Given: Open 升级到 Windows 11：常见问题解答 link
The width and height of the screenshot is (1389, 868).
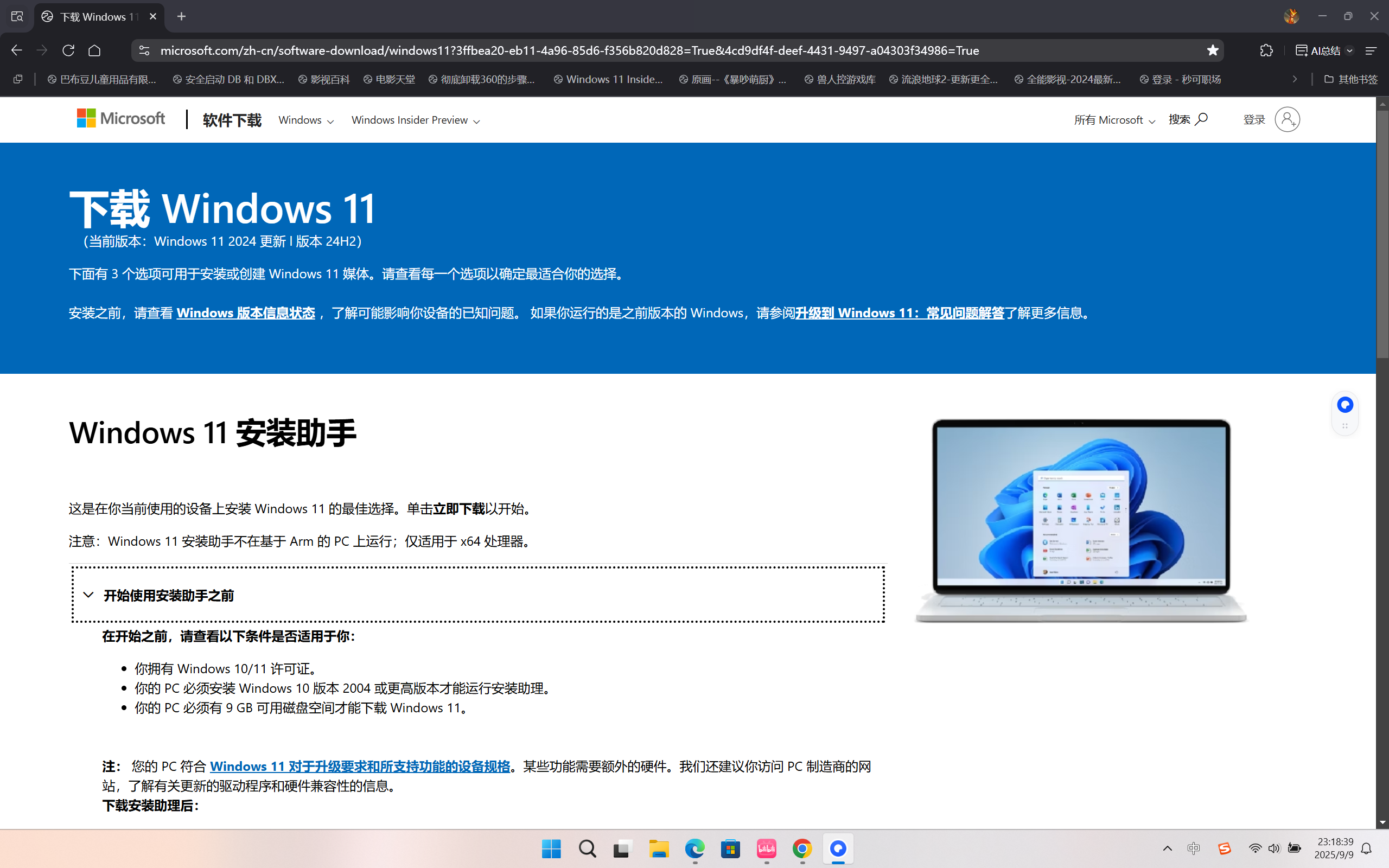Looking at the screenshot, I should 900,313.
